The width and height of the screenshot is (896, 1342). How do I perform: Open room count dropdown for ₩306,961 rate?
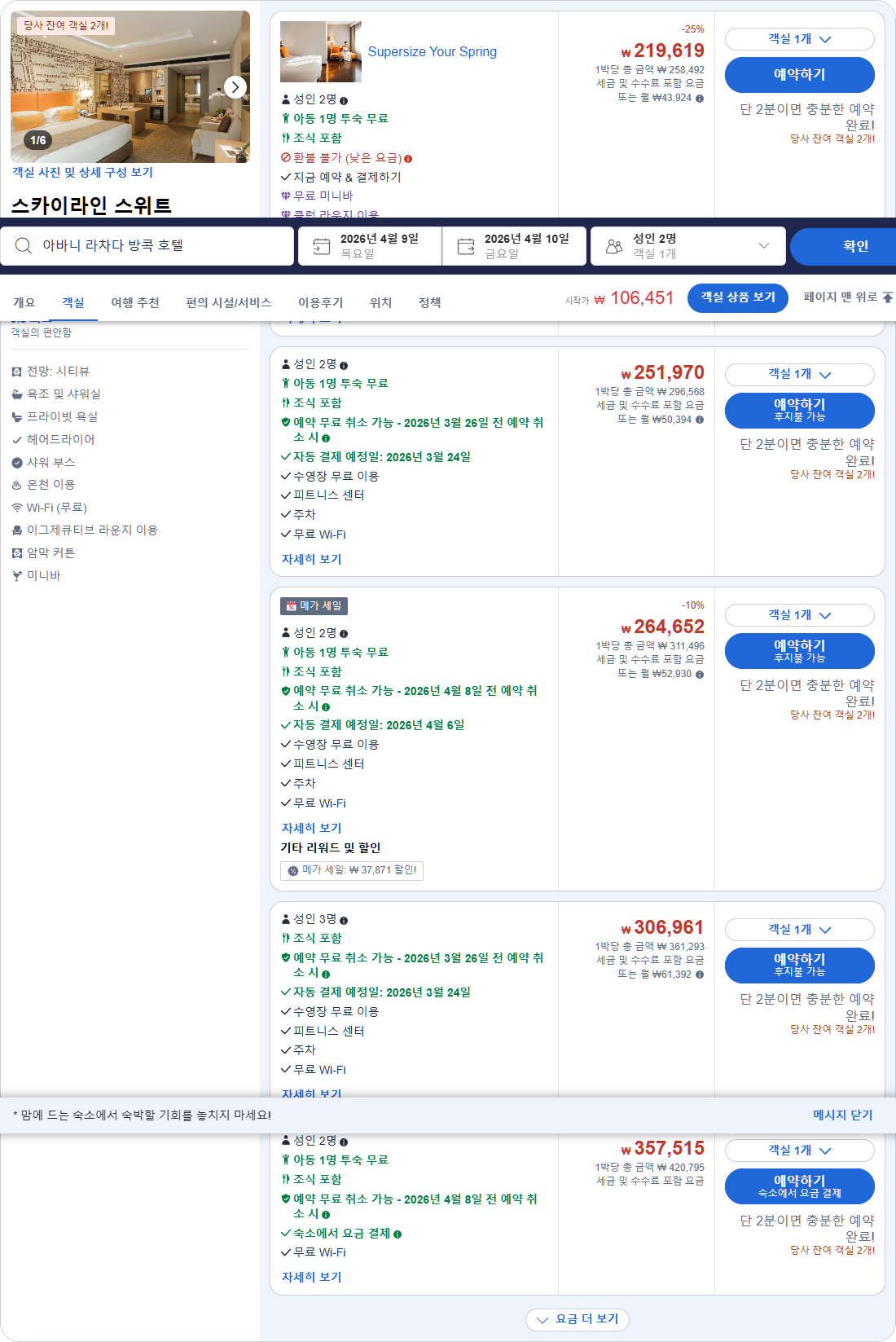coord(799,930)
